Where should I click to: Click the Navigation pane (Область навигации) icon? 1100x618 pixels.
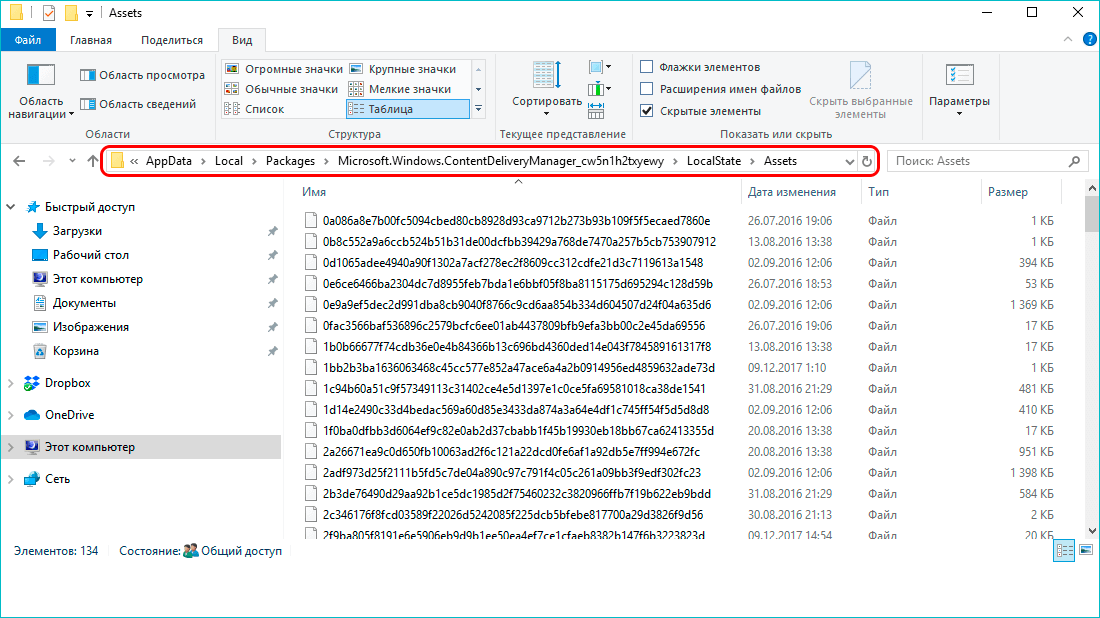[41, 77]
